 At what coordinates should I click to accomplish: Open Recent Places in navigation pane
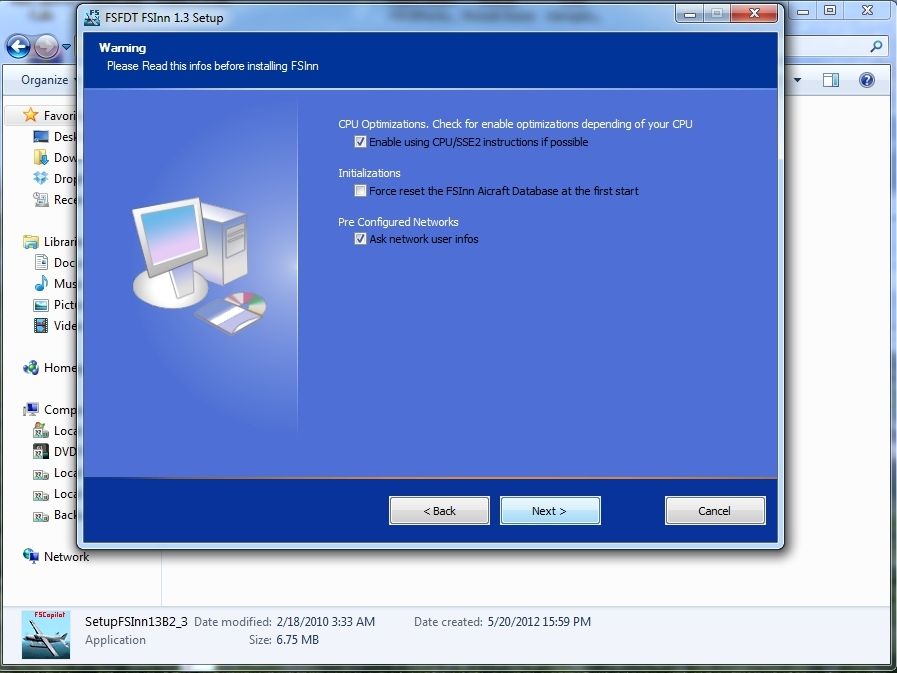tap(54, 199)
